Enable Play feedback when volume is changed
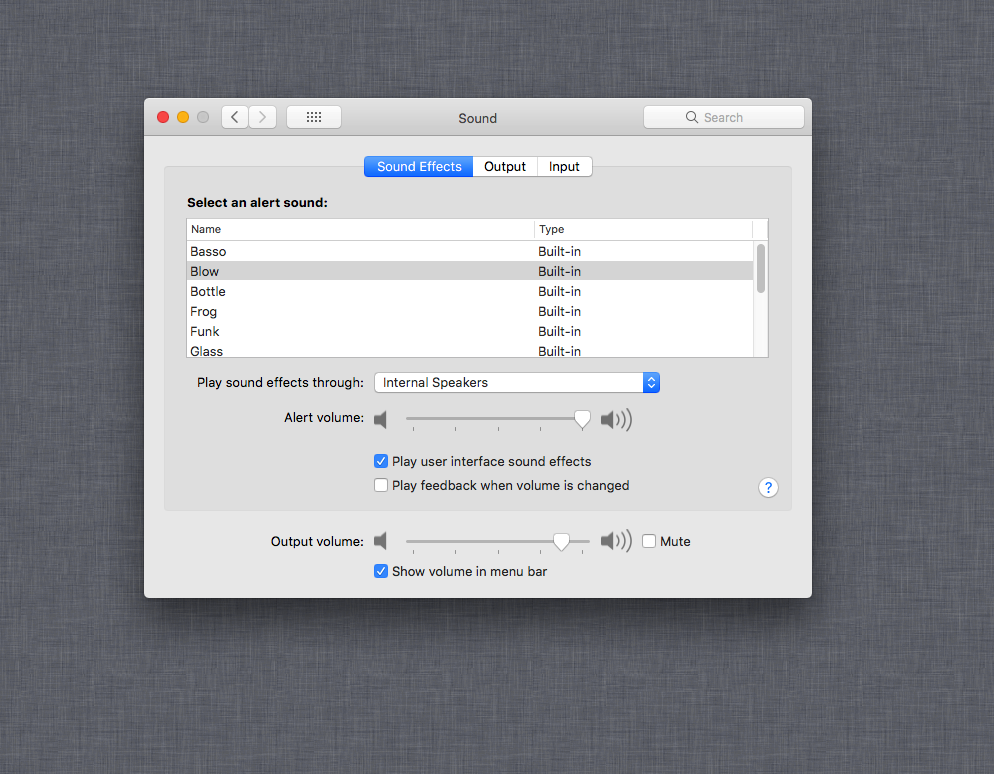This screenshot has height=774, width=994. tap(381, 486)
